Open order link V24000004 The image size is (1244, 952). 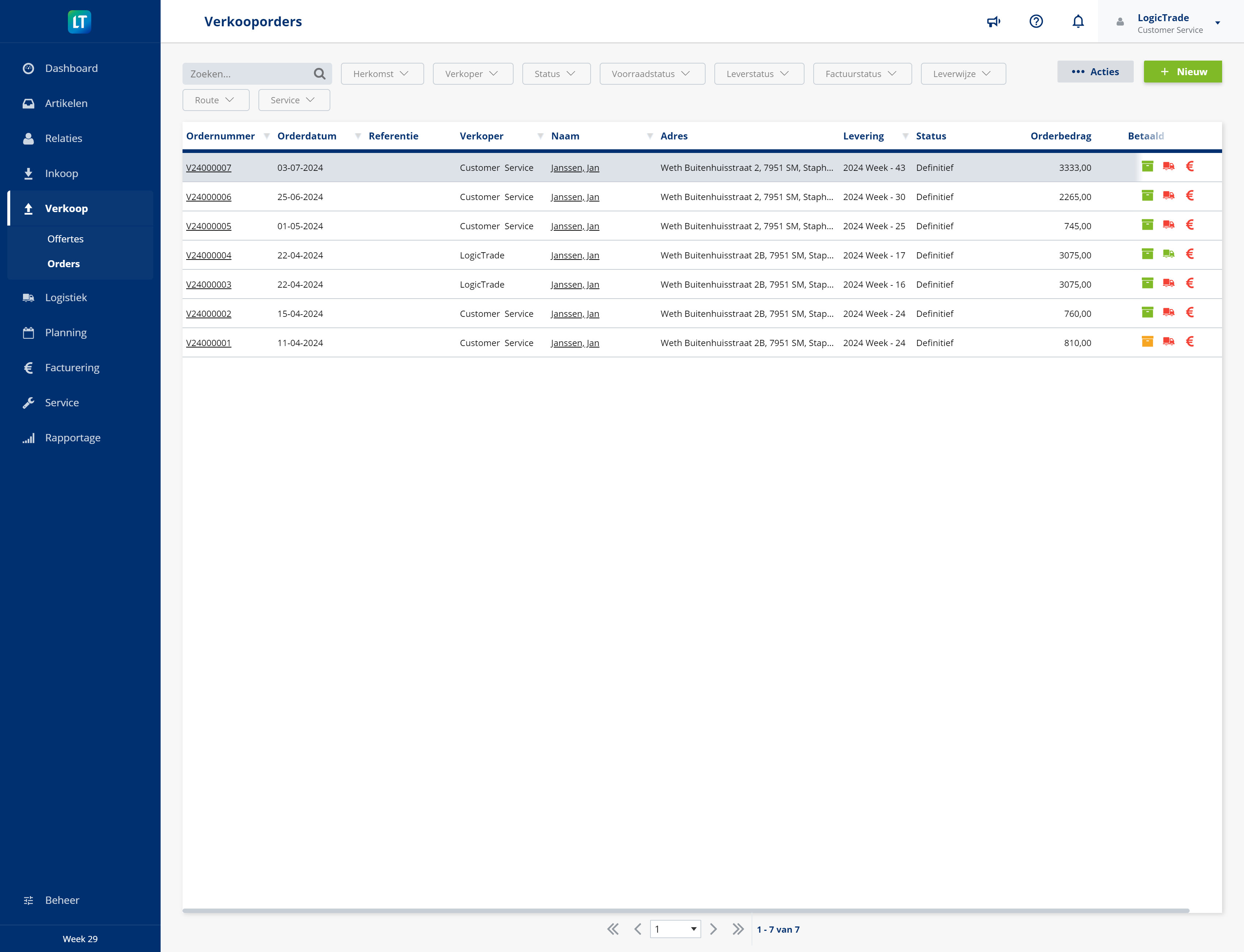pos(208,256)
